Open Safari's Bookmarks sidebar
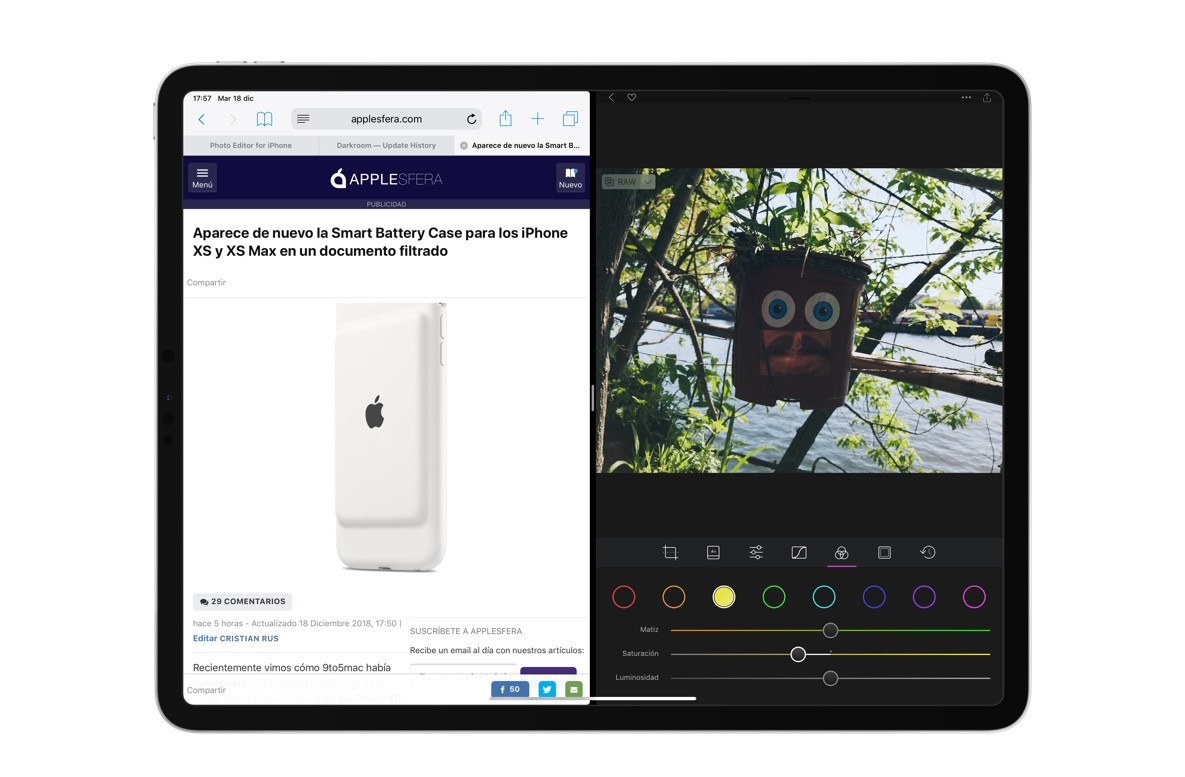The width and height of the screenshot is (1185, 777). pyautogui.click(x=264, y=118)
